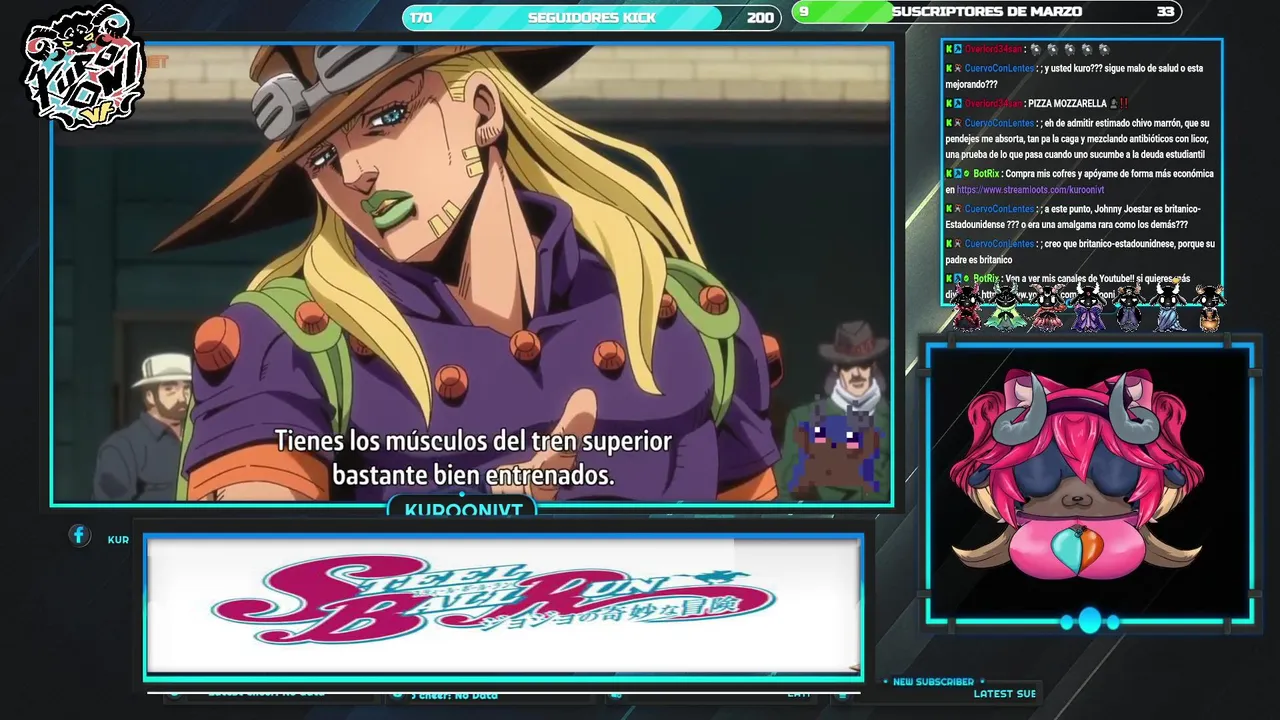This screenshot has height=720, width=1280.
Task: Click the Suscriptores de Marzo goal bar
Action: (987, 12)
